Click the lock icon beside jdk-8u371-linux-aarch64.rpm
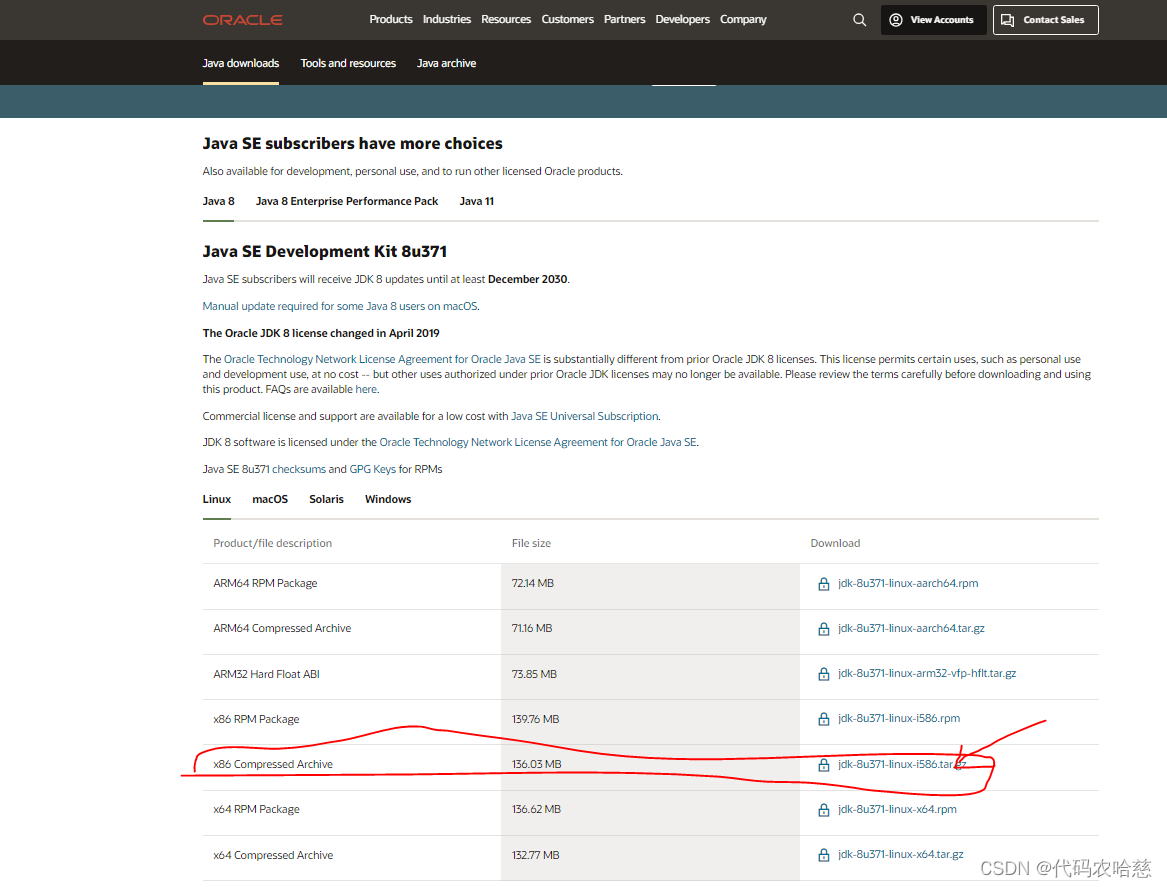1167x887 pixels. [823, 583]
